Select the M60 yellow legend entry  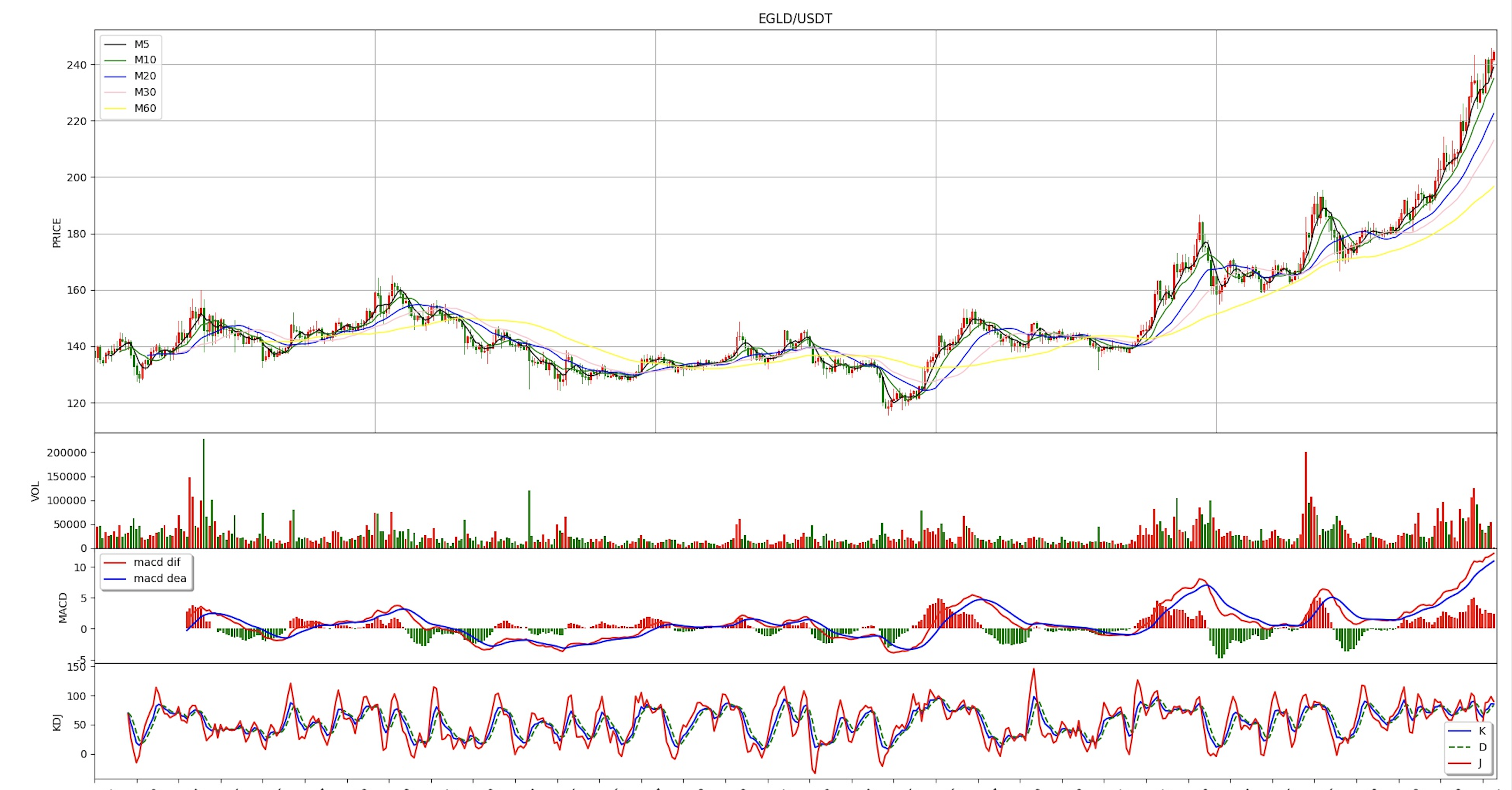(144, 108)
